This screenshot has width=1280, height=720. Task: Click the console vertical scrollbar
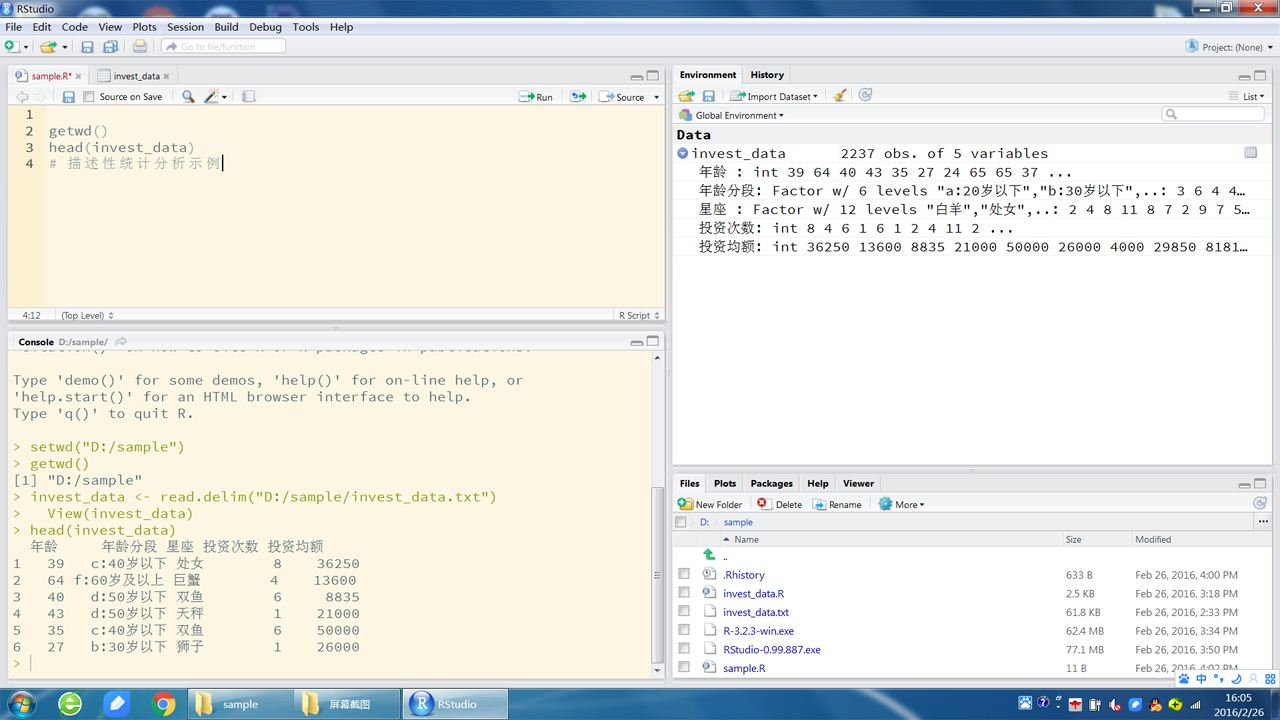tap(657, 575)
